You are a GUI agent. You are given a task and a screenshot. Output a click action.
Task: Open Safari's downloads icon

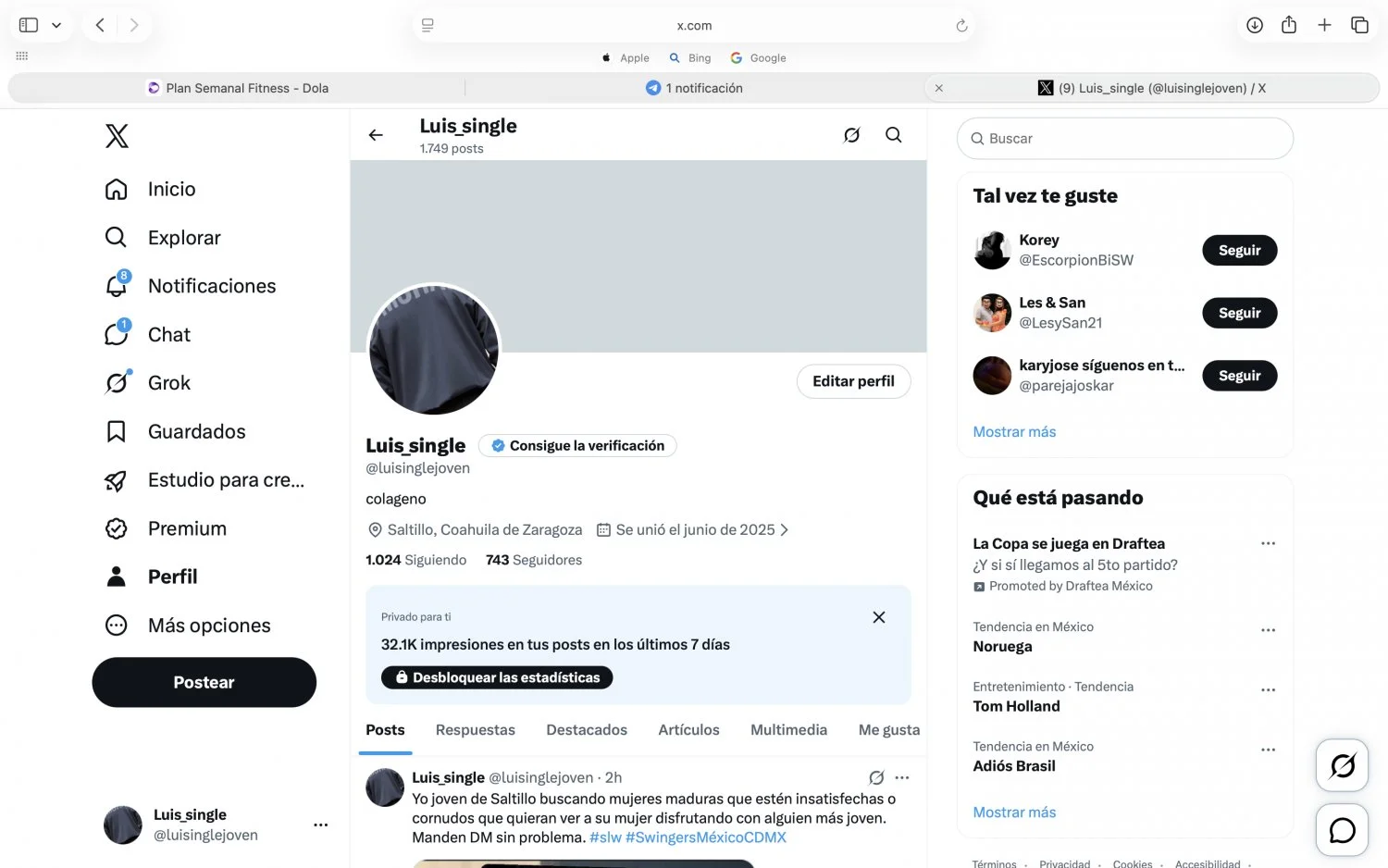click(x=1255, y=25)
